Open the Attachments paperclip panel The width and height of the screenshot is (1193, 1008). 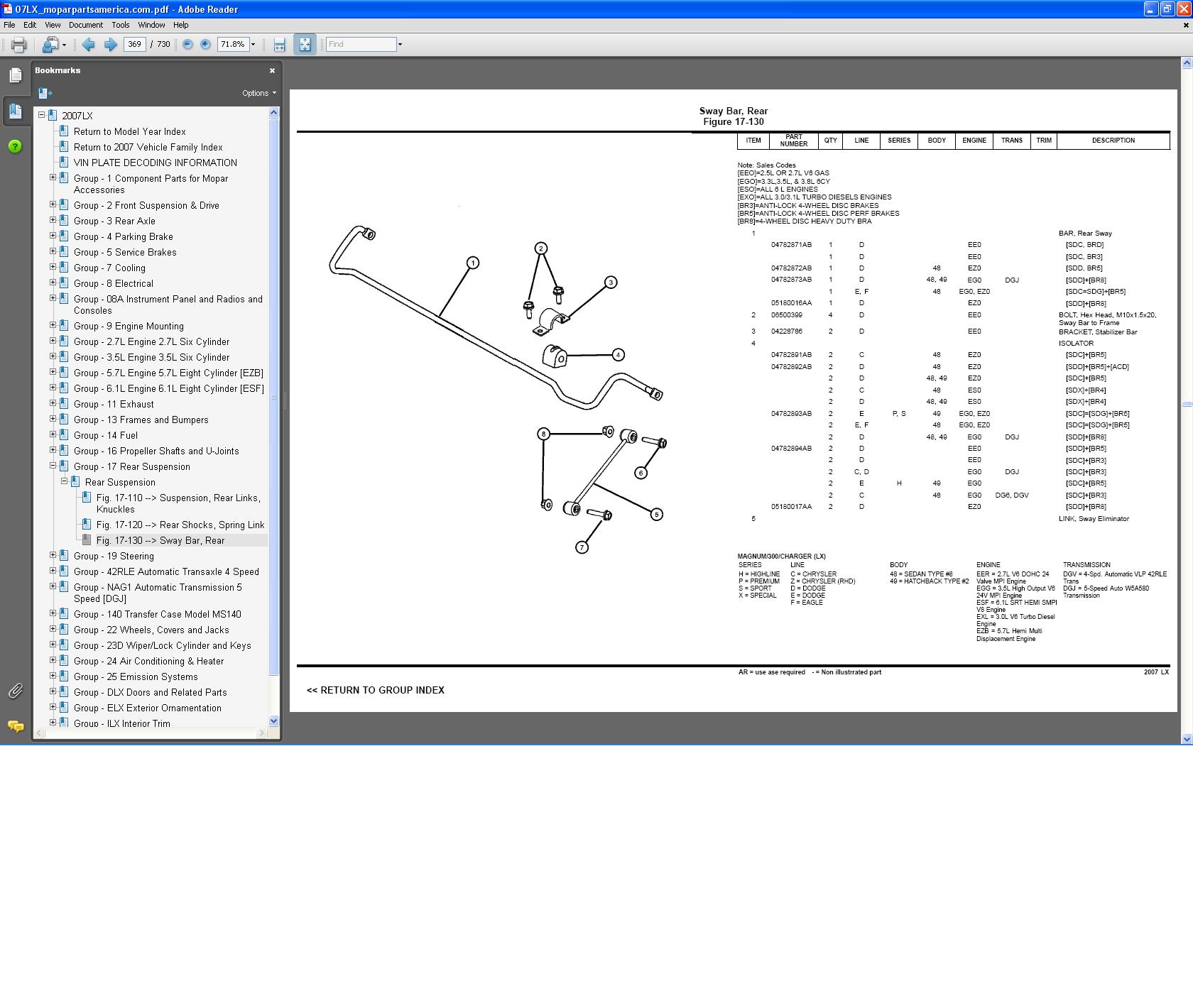15,691
